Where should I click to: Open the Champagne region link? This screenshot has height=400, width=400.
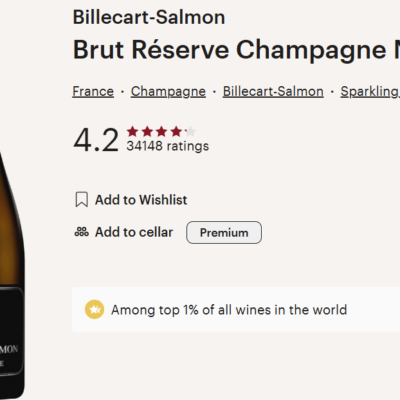(168, 92)
